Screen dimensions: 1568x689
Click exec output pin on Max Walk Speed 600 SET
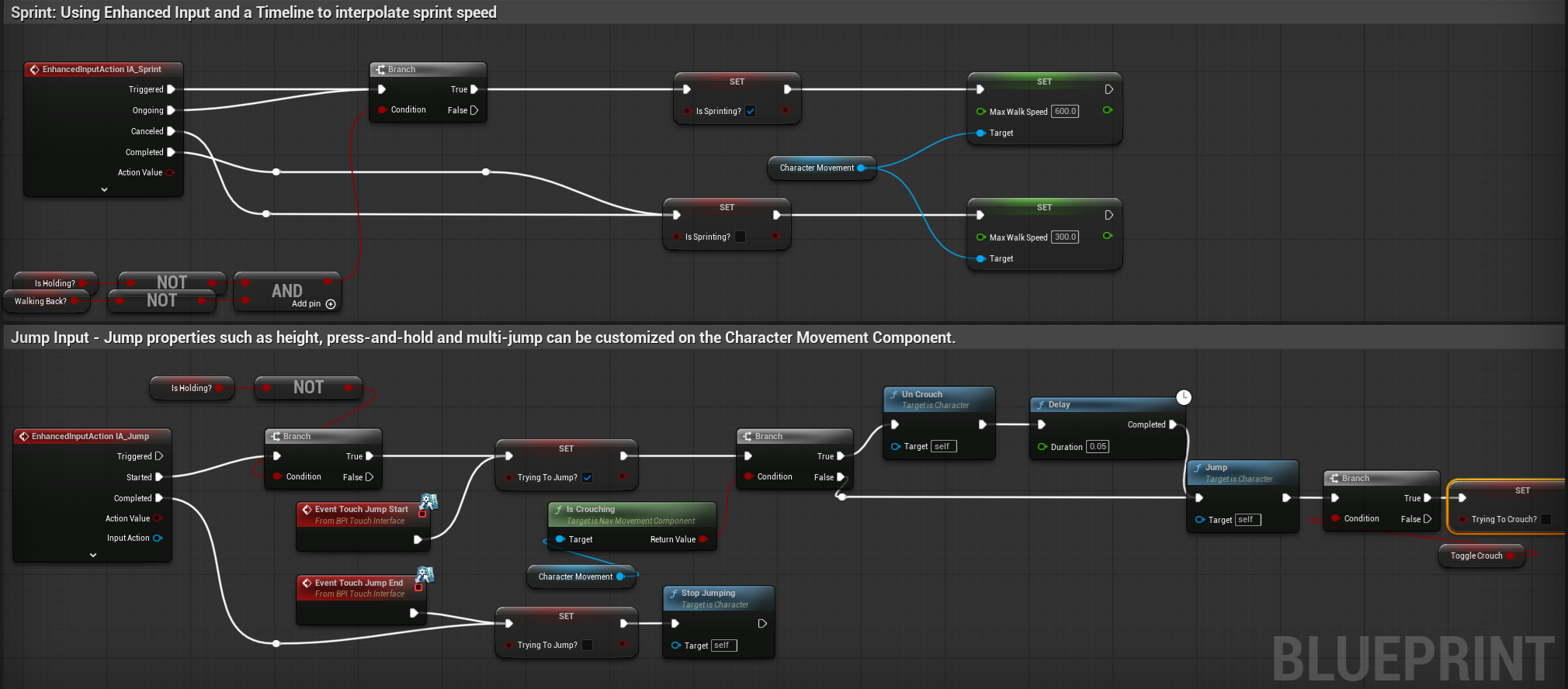[1109, 89]
